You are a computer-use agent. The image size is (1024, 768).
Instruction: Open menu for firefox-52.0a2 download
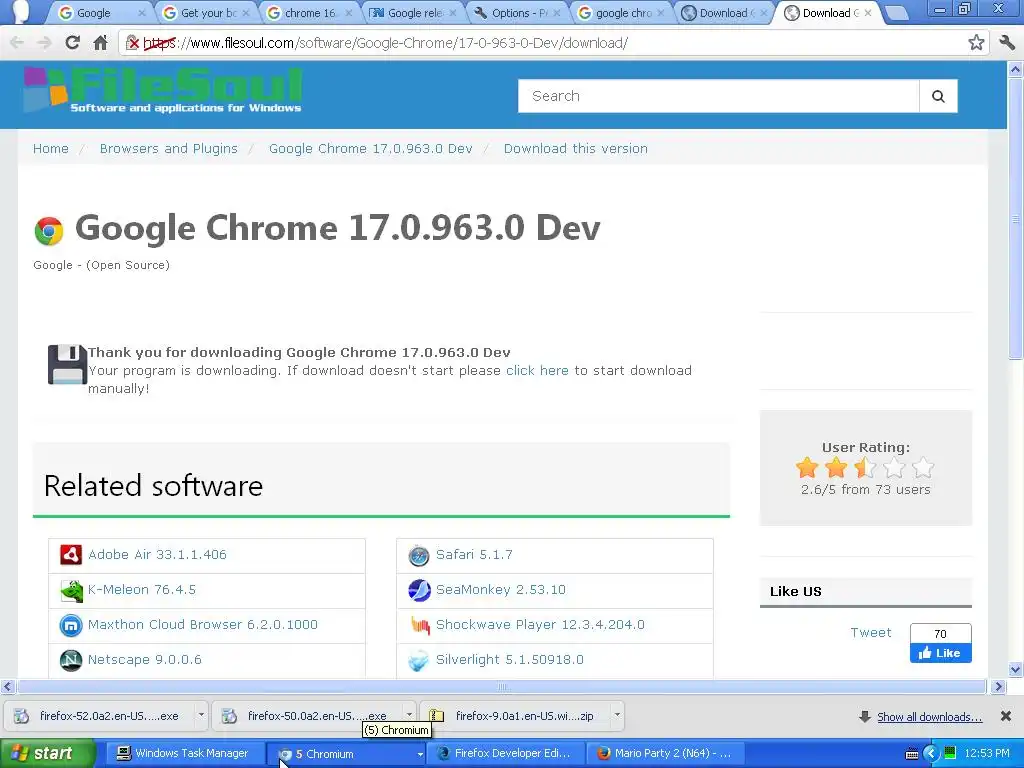[200, 715]
